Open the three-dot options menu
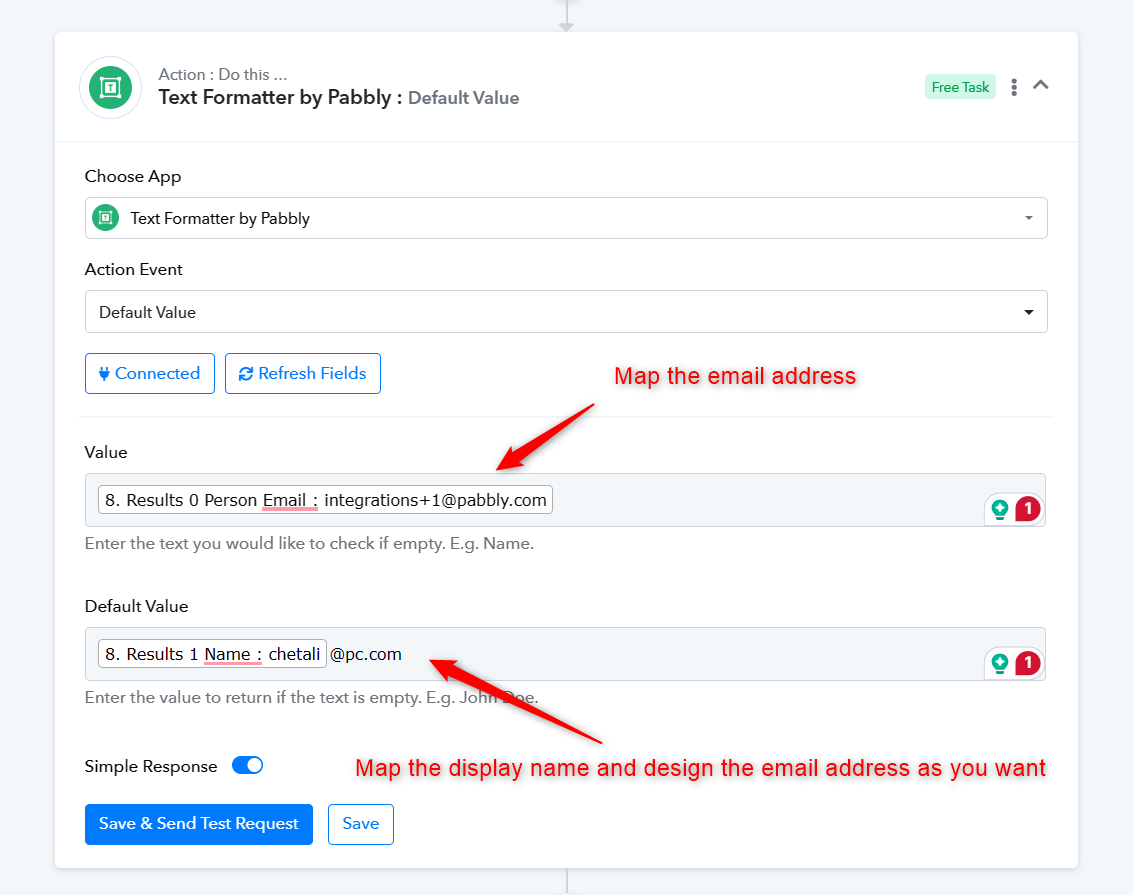The height and width of the screenshot is (895, 1133). pyautogui.click(x=1014, y=87)
